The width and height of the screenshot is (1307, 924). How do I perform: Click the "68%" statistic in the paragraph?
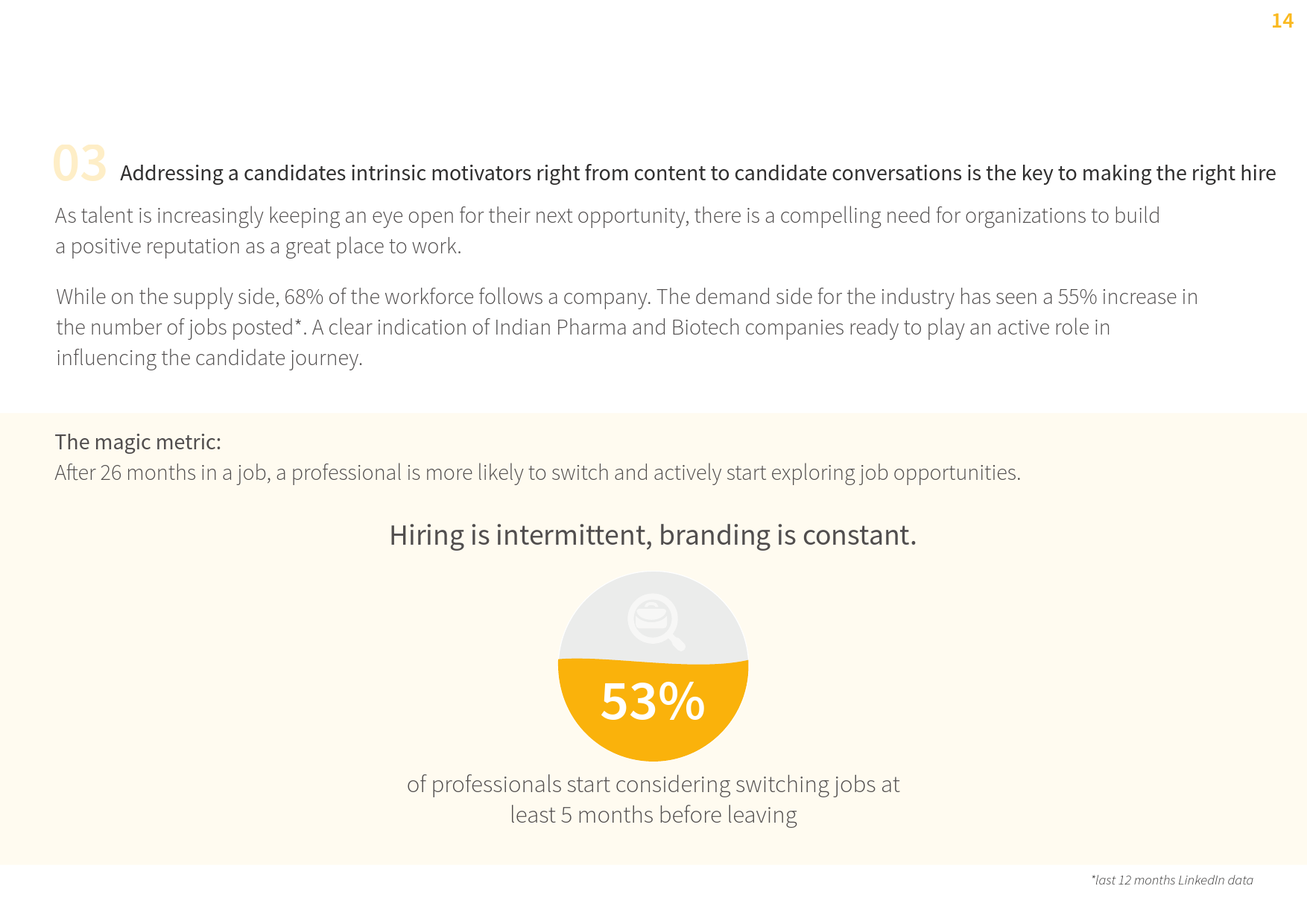tap(303, 297)
